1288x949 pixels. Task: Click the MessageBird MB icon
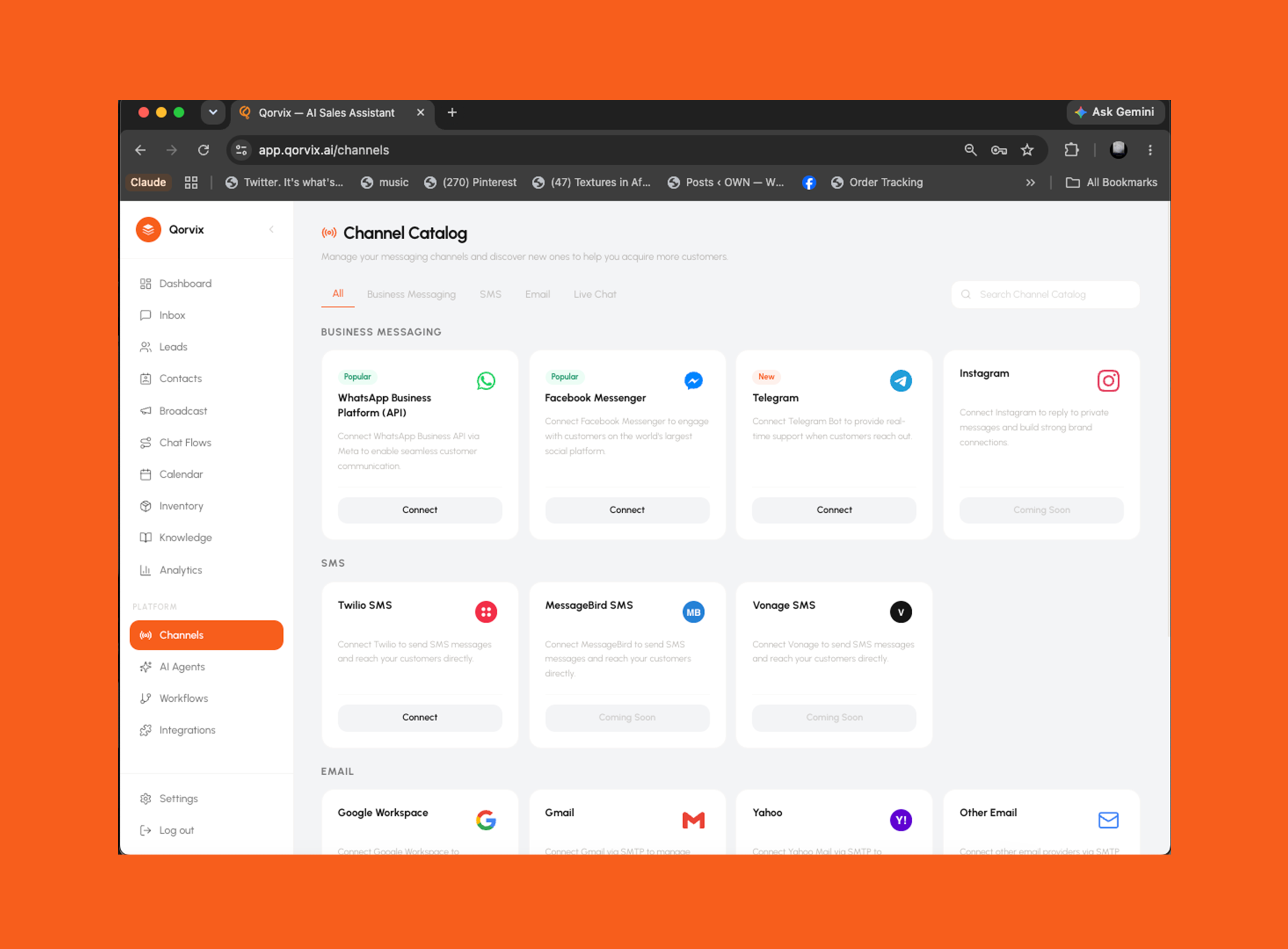[x=693, y=612]
